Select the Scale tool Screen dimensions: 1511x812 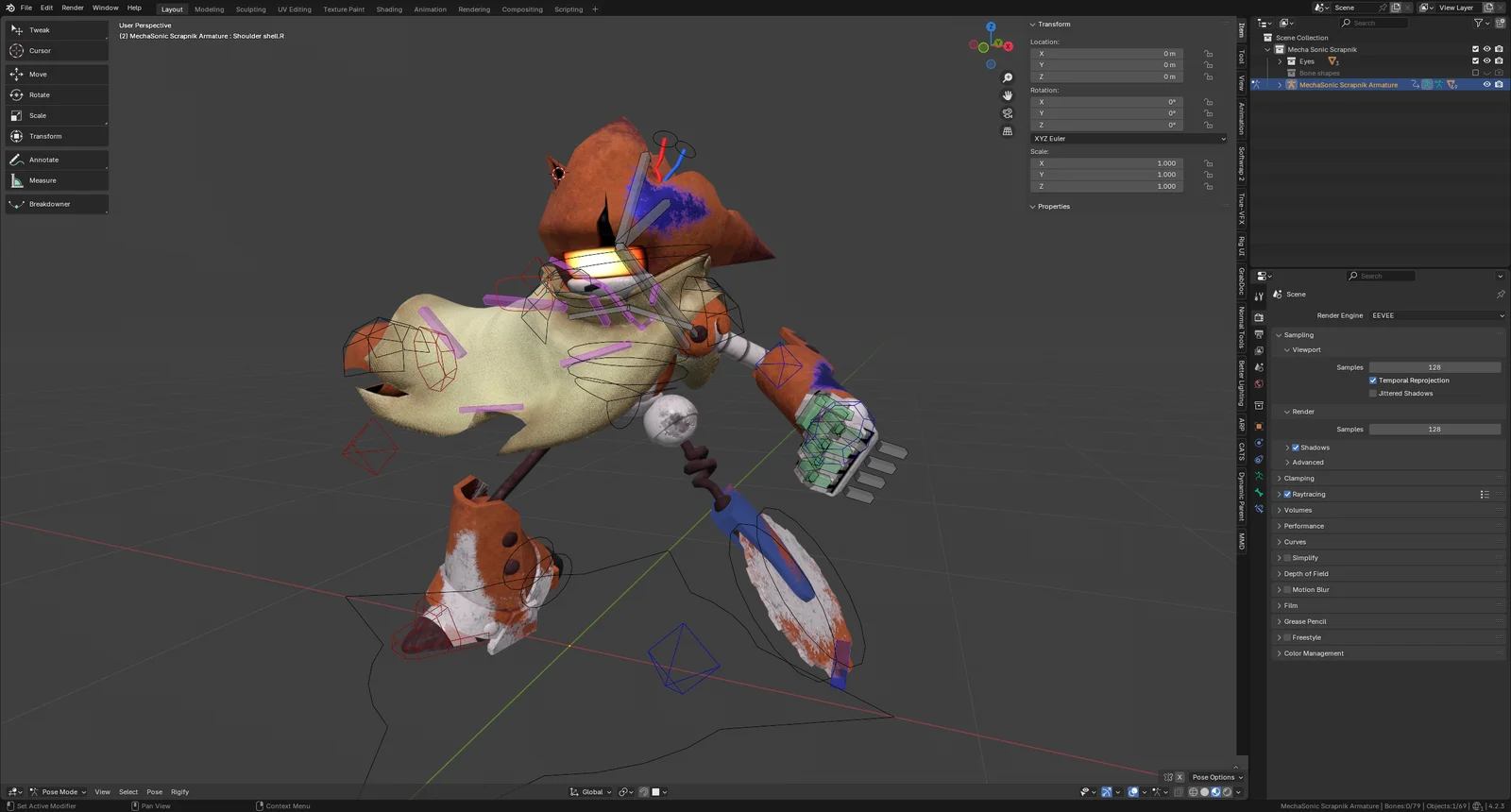pyautogui.click(x=57, y=116)
